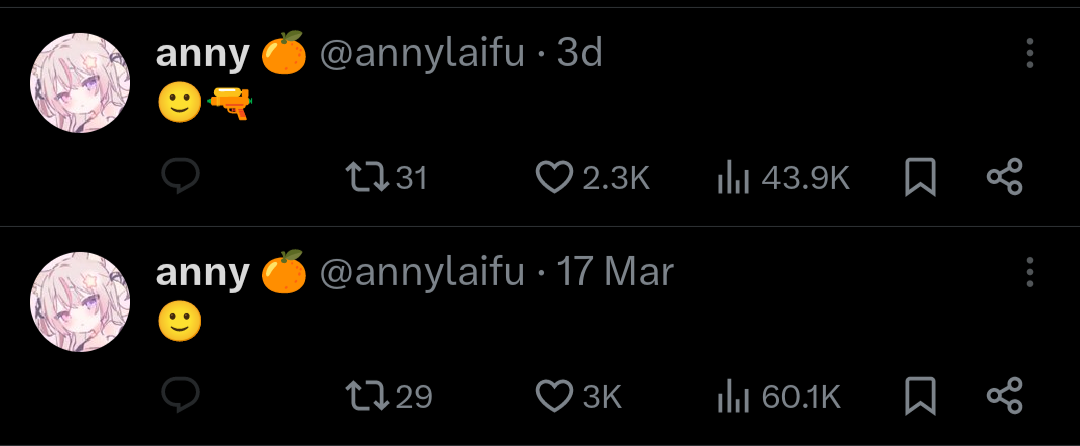
Task: Reply to the water gun emoji tweet
Action: (180, 176)
